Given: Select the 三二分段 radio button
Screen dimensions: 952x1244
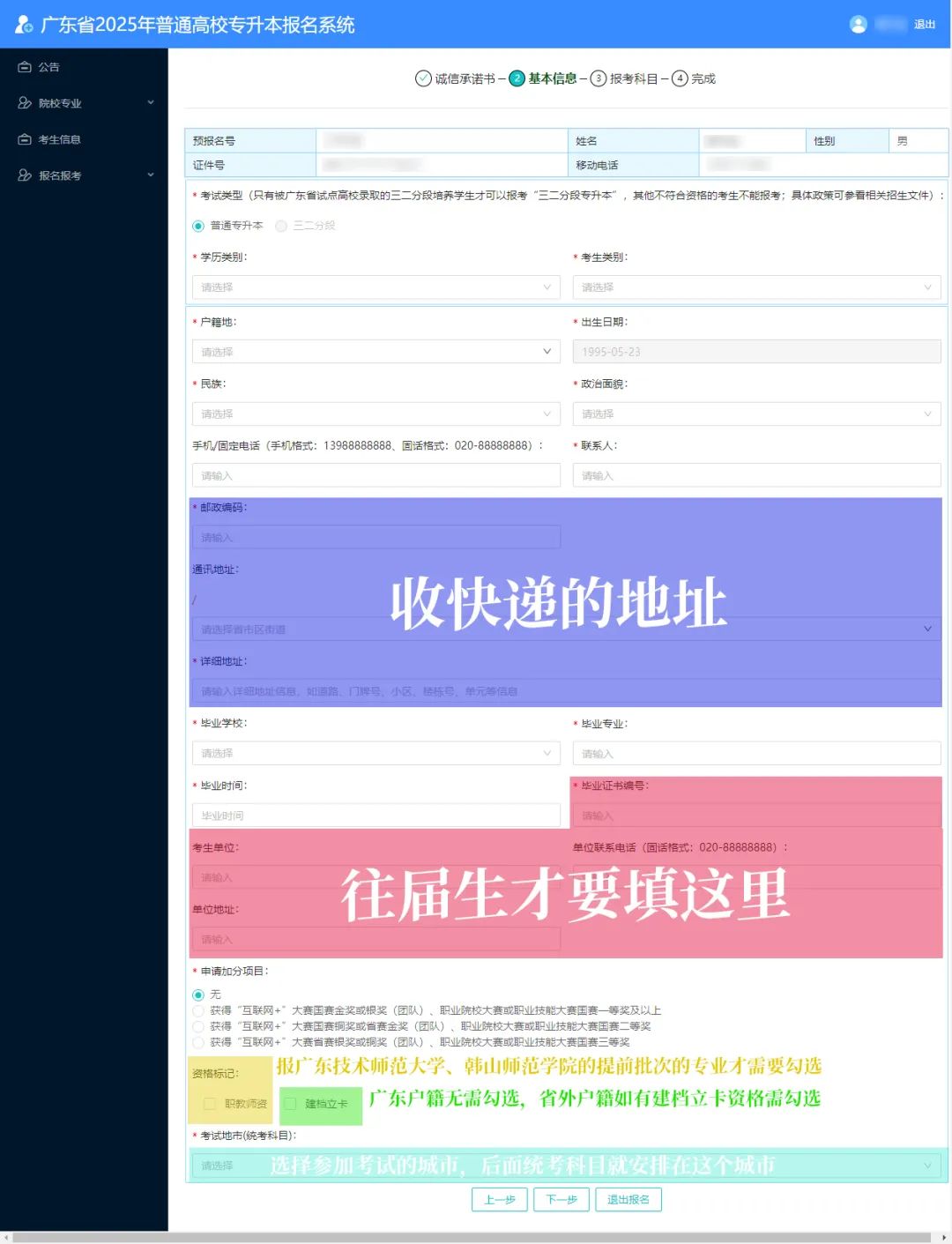Looking at the screenshot, I should tap(280, 226).
